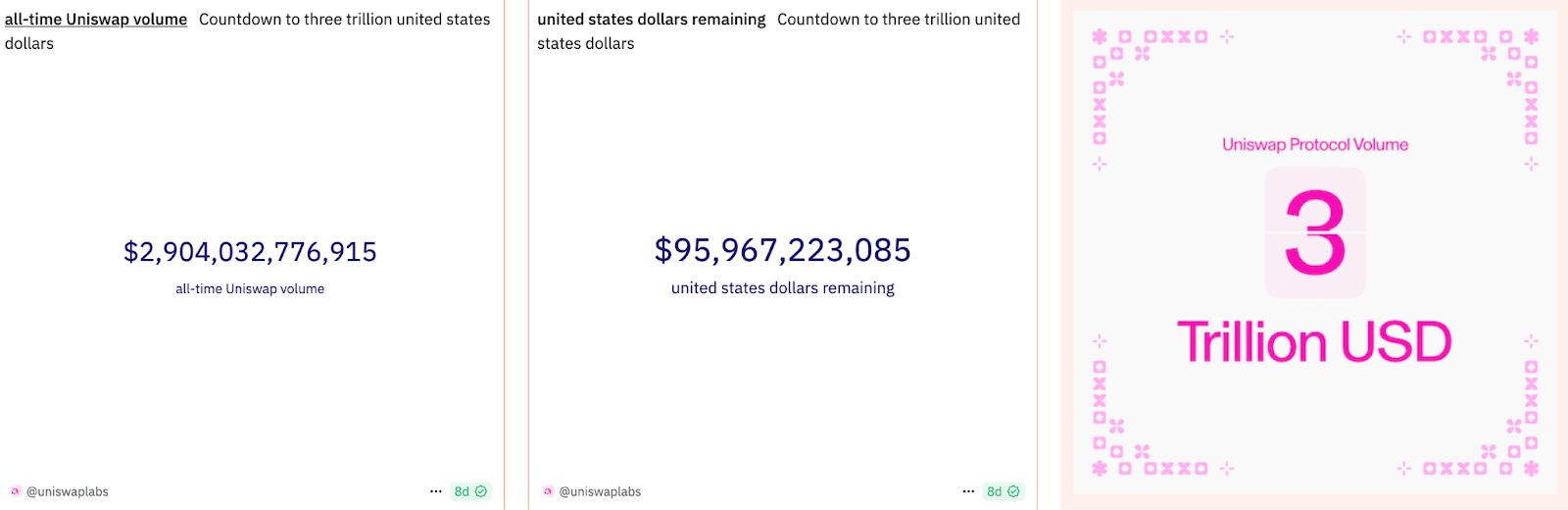This screenshot has height=510, width=1568.
Task: Click Uniswap avatar icon in dollars remaining footer
Action: click(548, 491)
